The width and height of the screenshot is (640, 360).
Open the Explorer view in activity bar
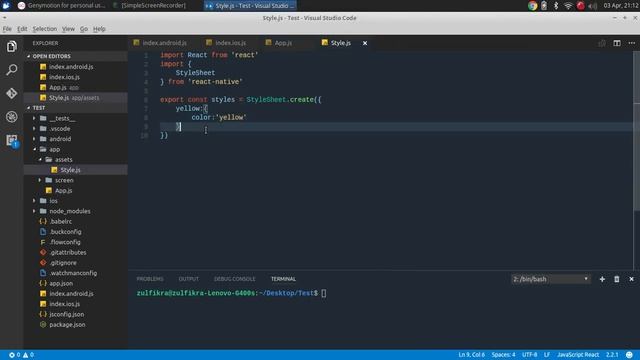(11, 47)
